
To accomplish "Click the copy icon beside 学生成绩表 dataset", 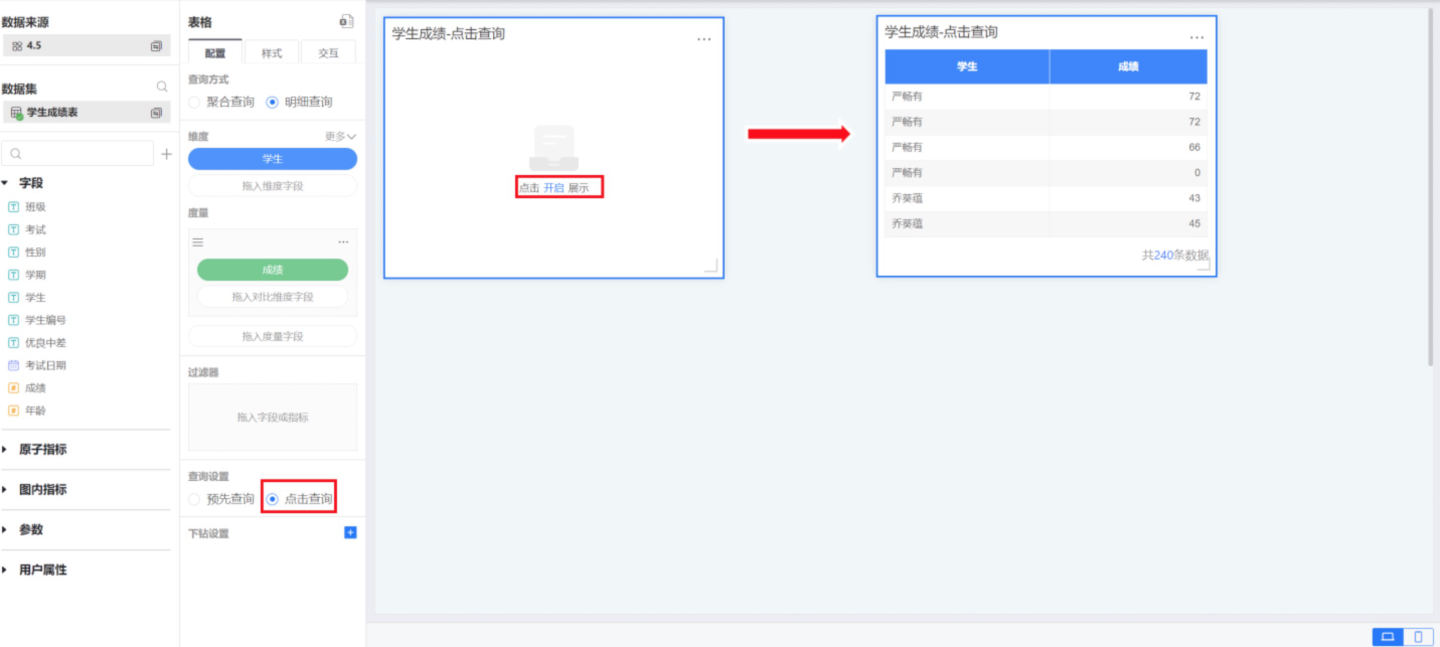I will point(156,113).
